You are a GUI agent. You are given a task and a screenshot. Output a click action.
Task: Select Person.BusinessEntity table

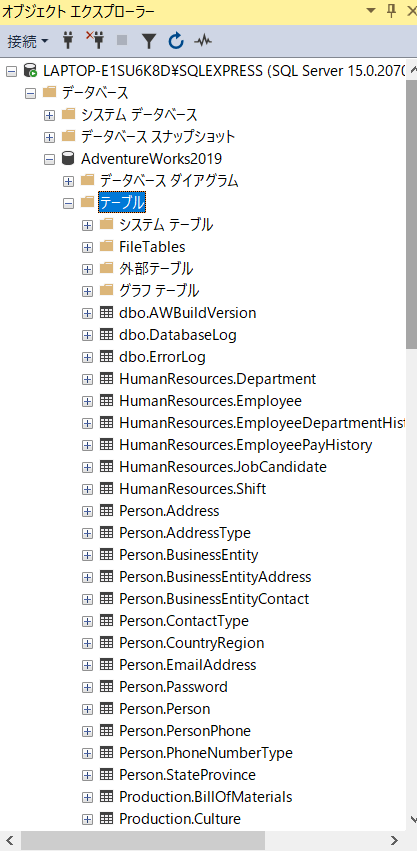[188, 555]
